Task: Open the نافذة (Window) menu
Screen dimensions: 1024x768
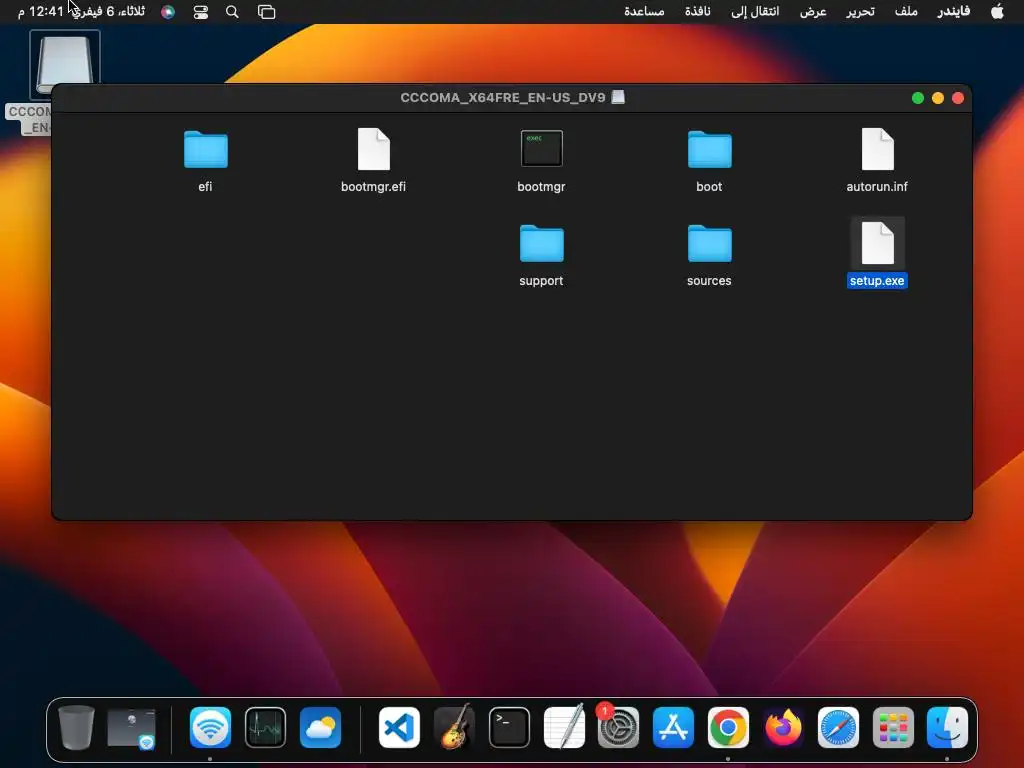Action: [x=697, y=11]
